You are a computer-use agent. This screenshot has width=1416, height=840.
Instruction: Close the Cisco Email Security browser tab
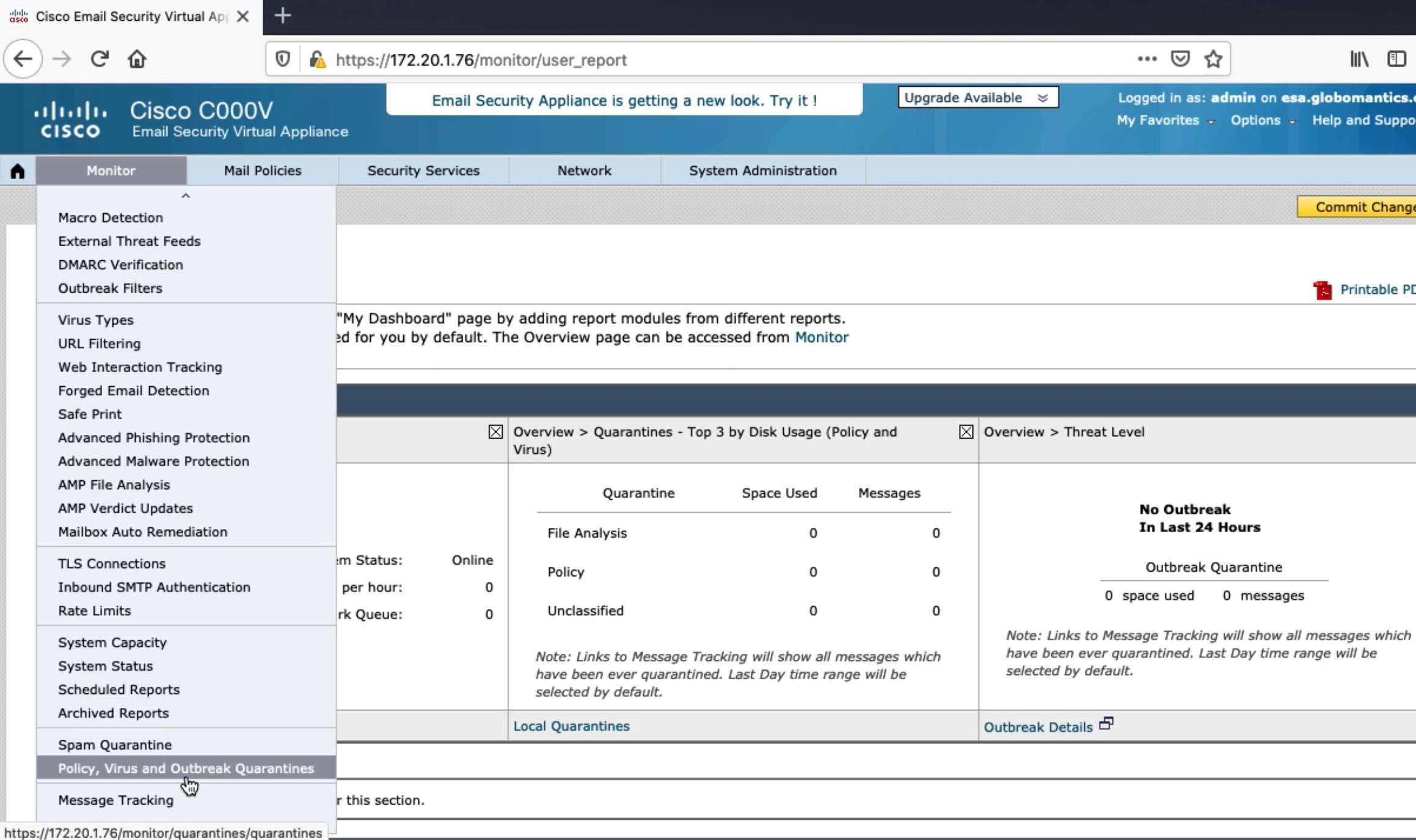pos(243,16)
